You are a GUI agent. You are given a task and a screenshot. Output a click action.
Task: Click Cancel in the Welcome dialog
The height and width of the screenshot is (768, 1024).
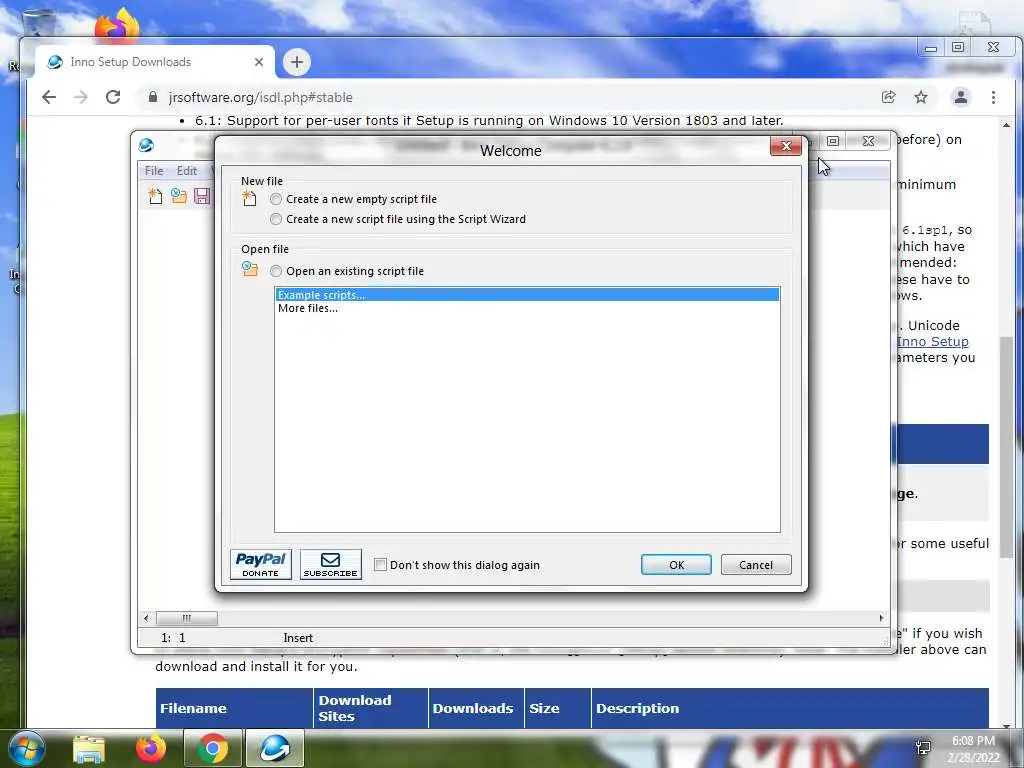756,565
